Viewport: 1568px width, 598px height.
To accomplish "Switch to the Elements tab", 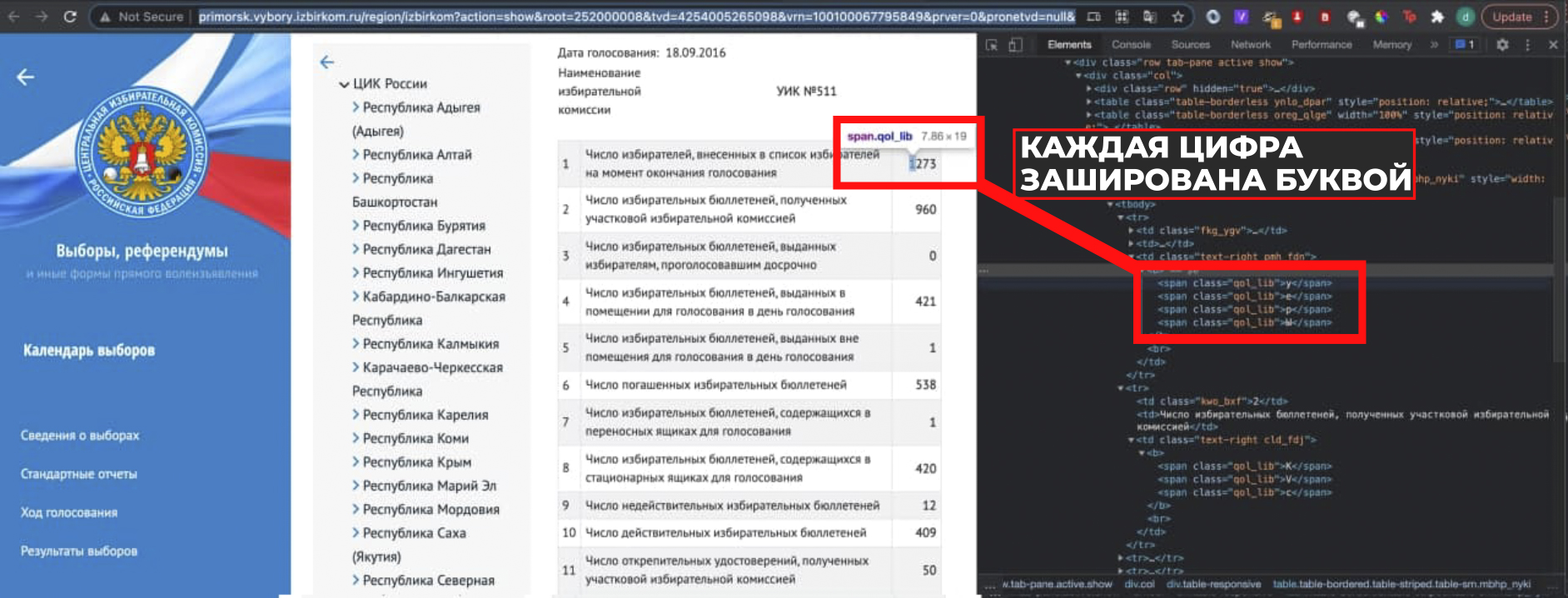I will coord(1069,45).
